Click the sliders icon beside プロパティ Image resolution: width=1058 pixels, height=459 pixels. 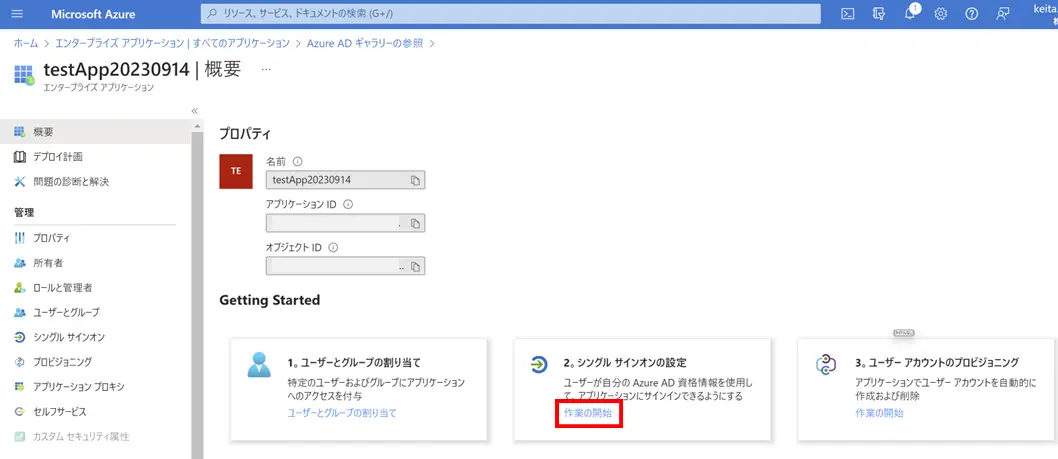click(x=20, y=238)
